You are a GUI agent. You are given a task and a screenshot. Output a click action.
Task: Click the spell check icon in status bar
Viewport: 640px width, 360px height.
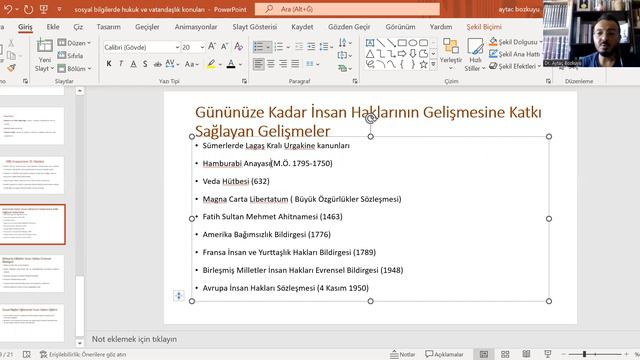pyautogui.click(x=27, y=354)
